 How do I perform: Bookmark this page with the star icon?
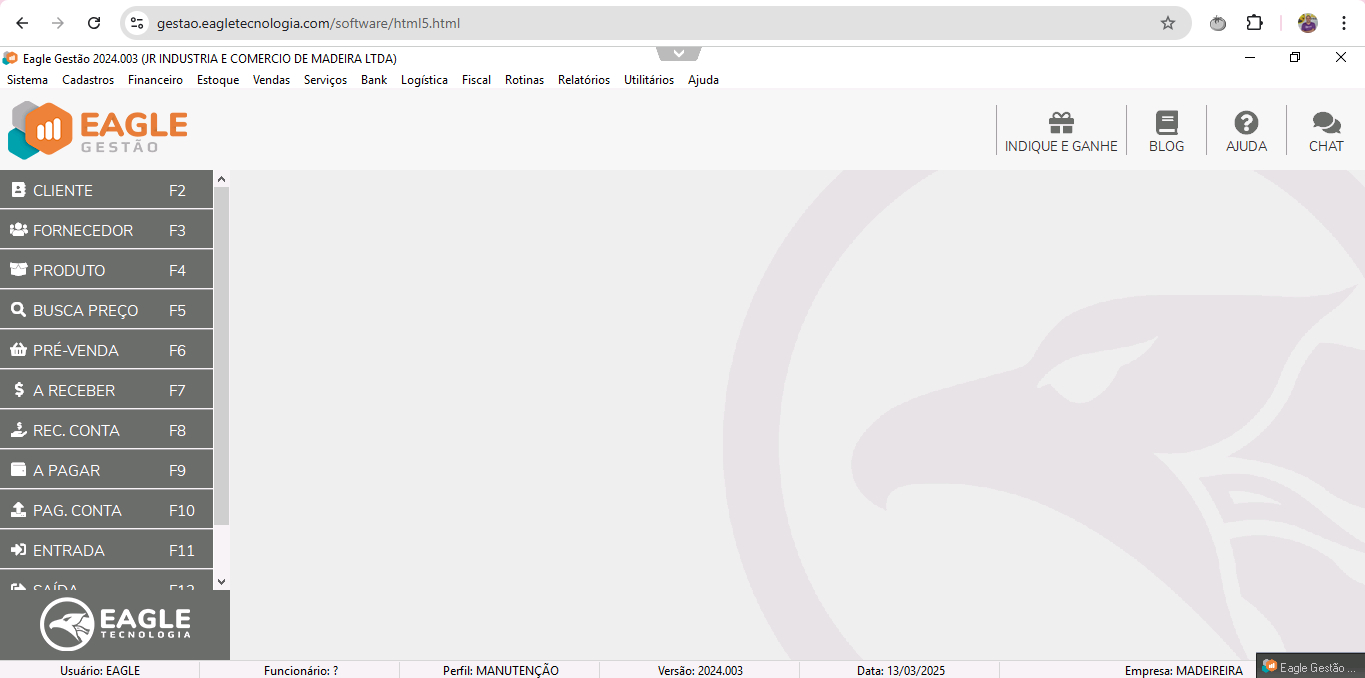coord(1167,23)
